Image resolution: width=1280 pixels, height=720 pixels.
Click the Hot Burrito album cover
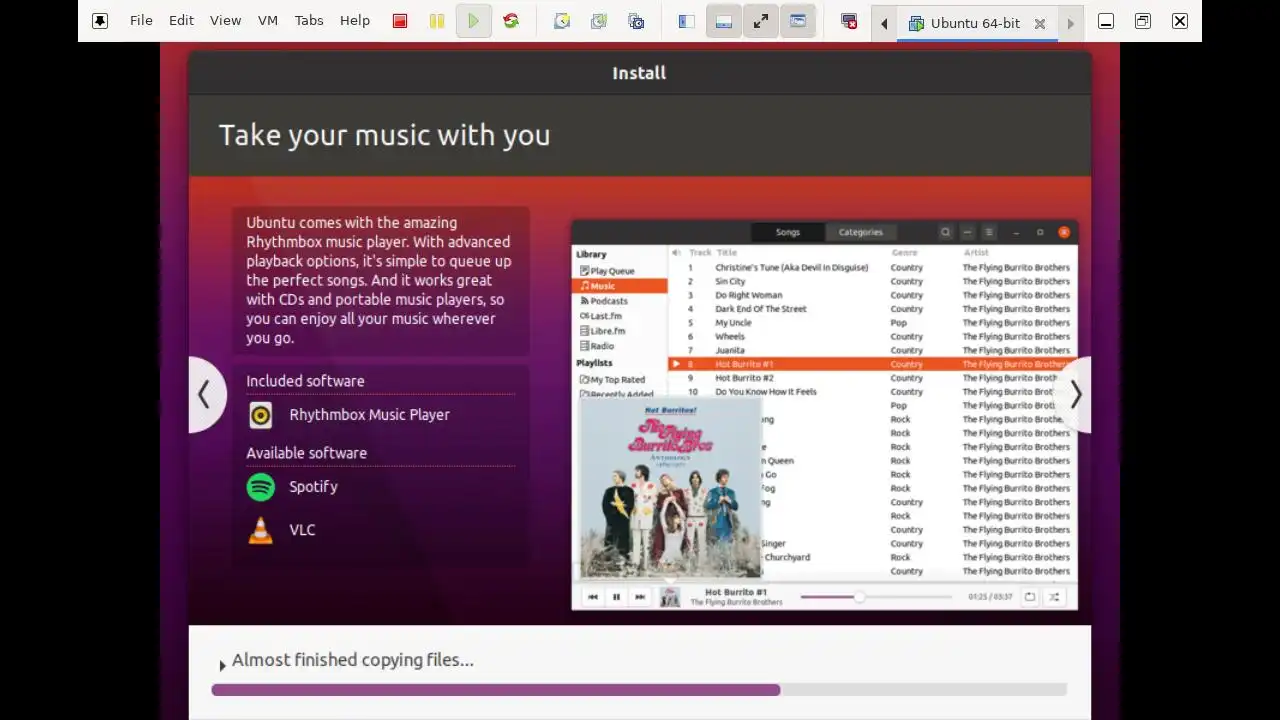(670, 488)
